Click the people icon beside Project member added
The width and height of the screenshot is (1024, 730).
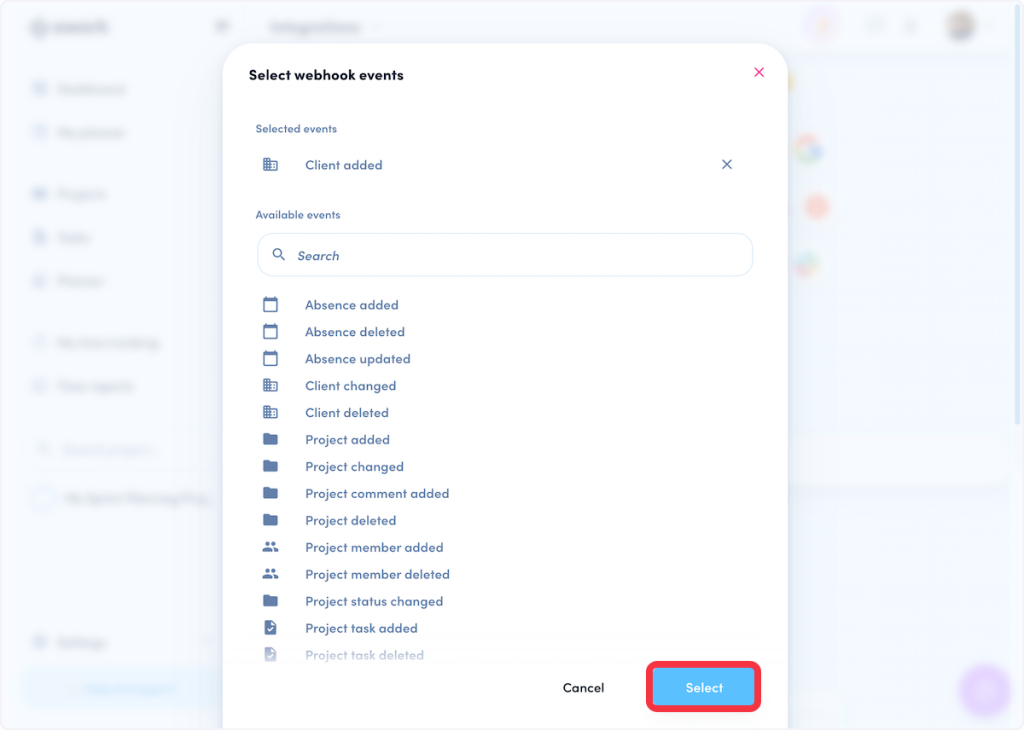270,548
